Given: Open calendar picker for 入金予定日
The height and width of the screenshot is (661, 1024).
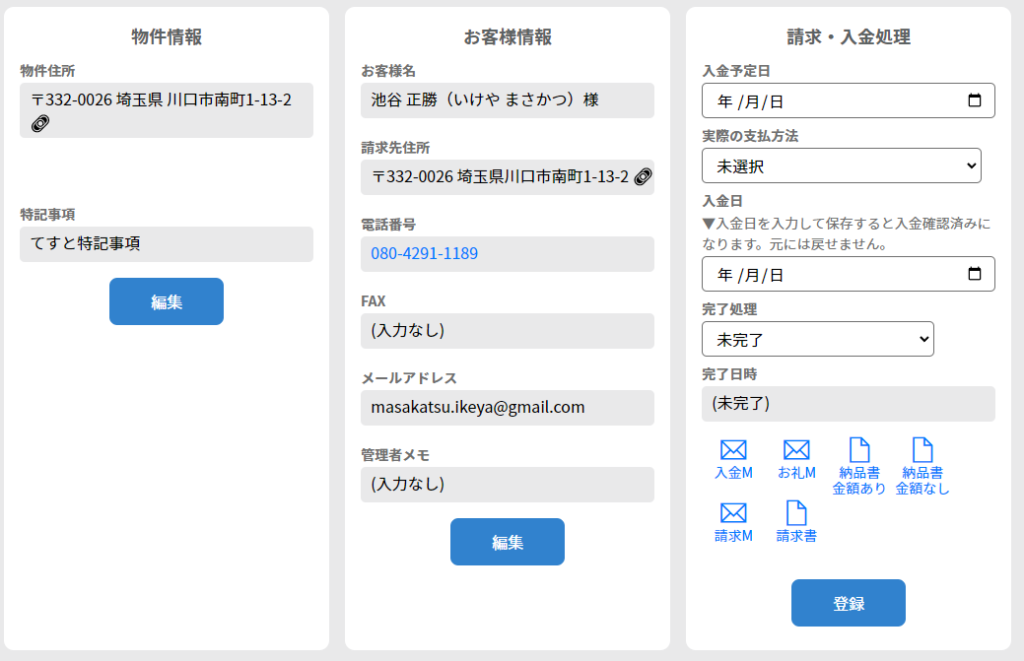Looking at the screenshot, I should click(x=975, y=101).
